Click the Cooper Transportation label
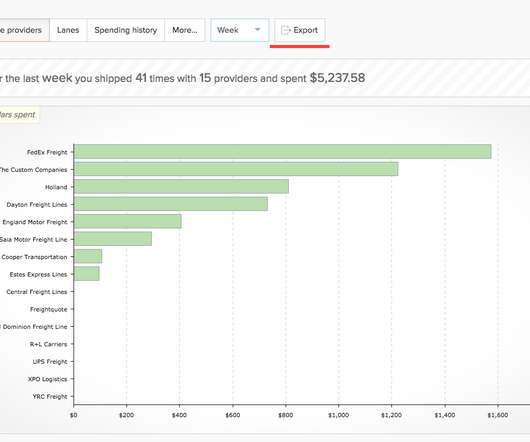530x442 pixels. [x=34, y=257]
